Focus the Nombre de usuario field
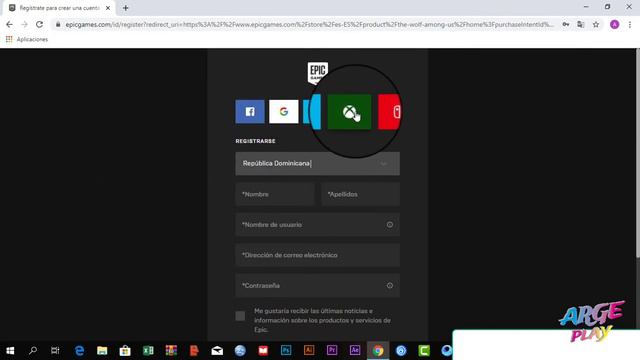The height and width of the screenshot is (360, 640). pos(318,224)
